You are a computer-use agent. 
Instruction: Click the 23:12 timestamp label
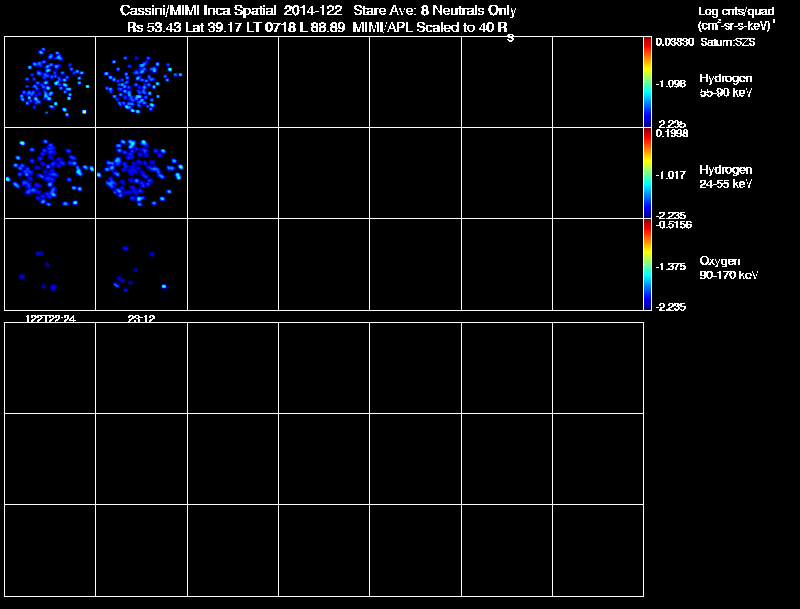tap(141, 319)
